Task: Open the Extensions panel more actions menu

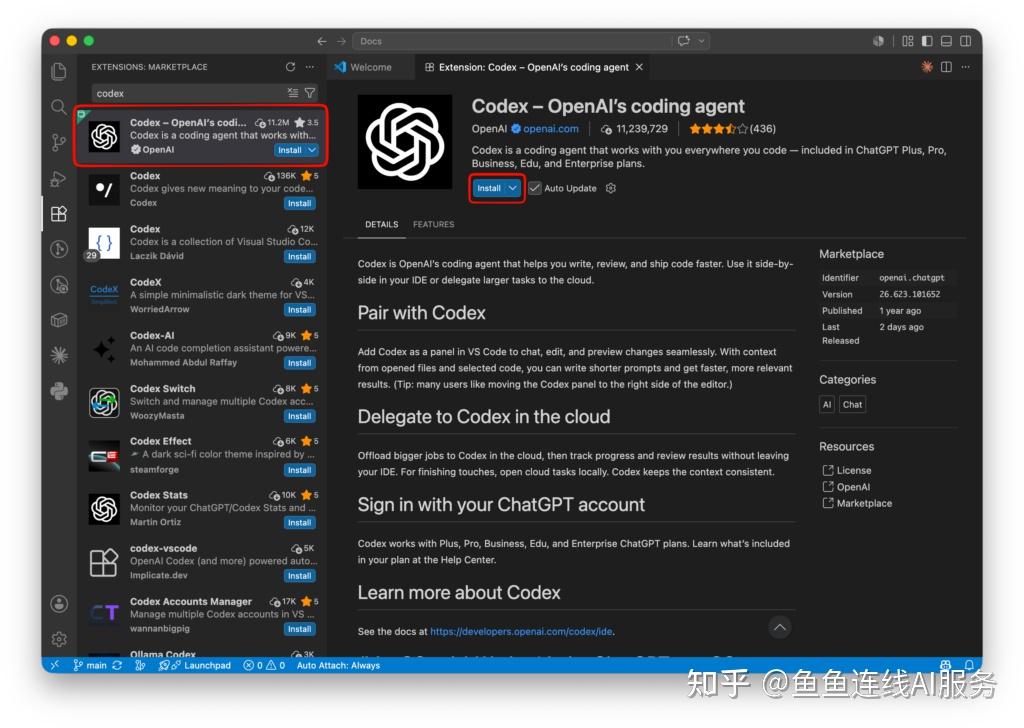Action: [310, 67]
